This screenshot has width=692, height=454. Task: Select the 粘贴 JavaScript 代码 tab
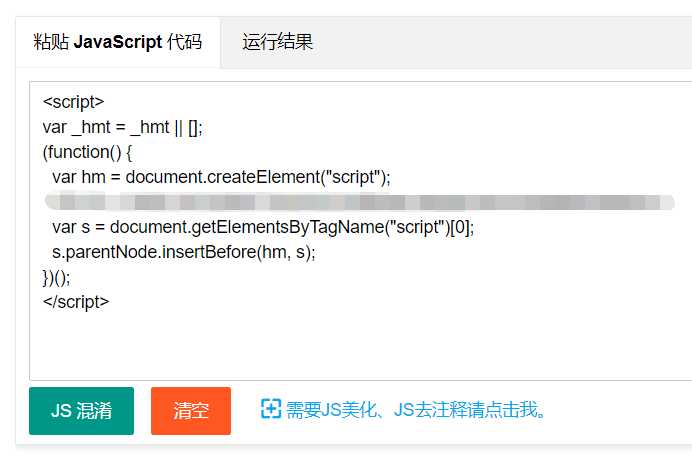117,42
